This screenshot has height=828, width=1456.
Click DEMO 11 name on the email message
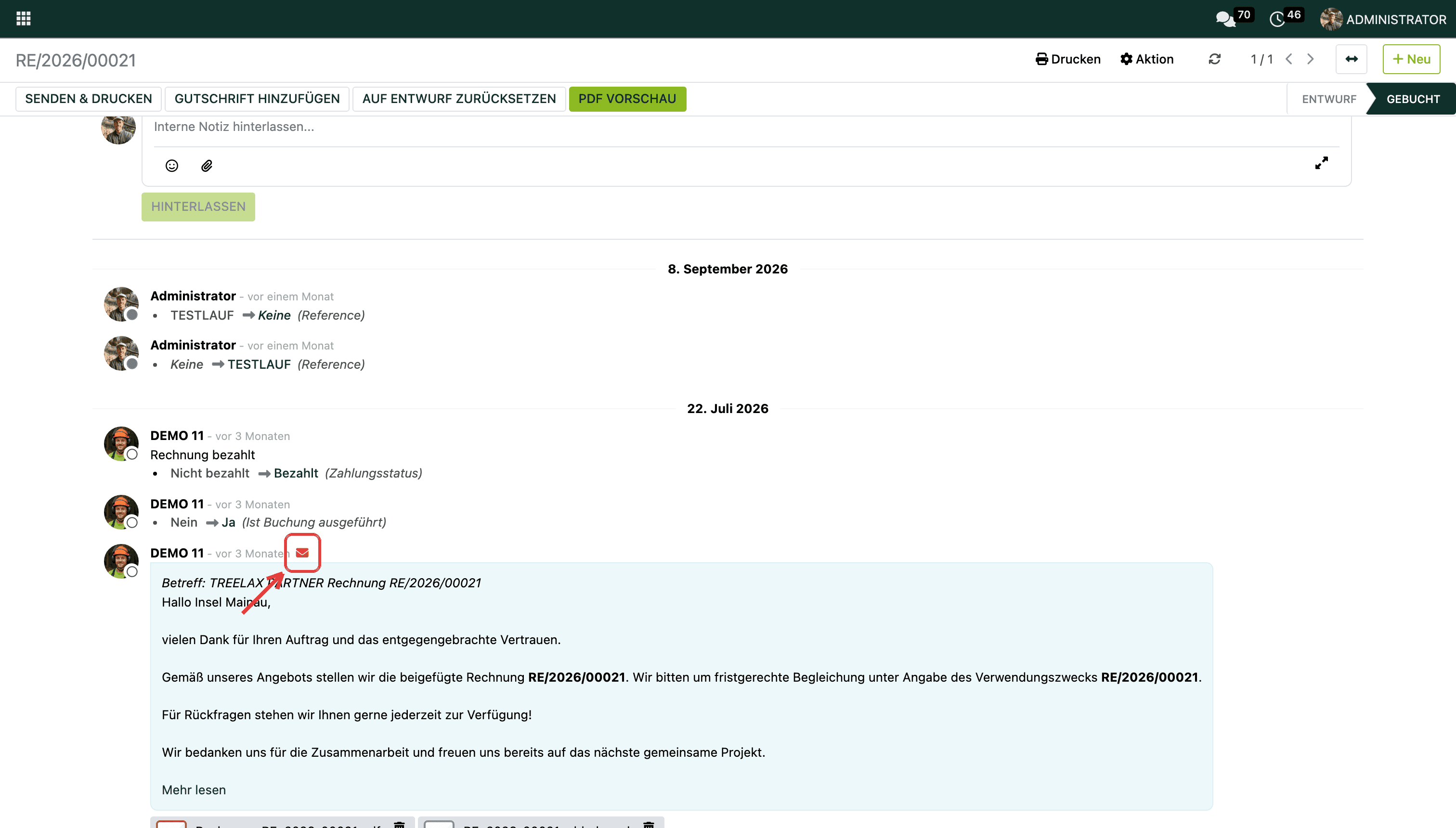point(177,553)
